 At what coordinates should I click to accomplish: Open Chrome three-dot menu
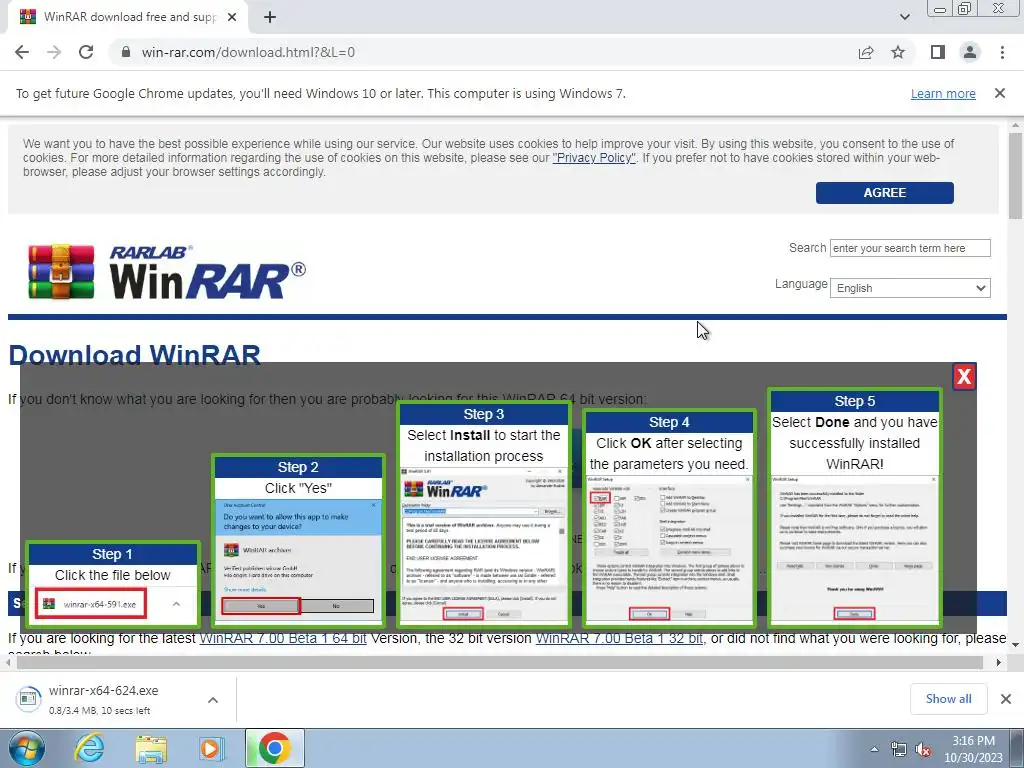(1002, 52)
